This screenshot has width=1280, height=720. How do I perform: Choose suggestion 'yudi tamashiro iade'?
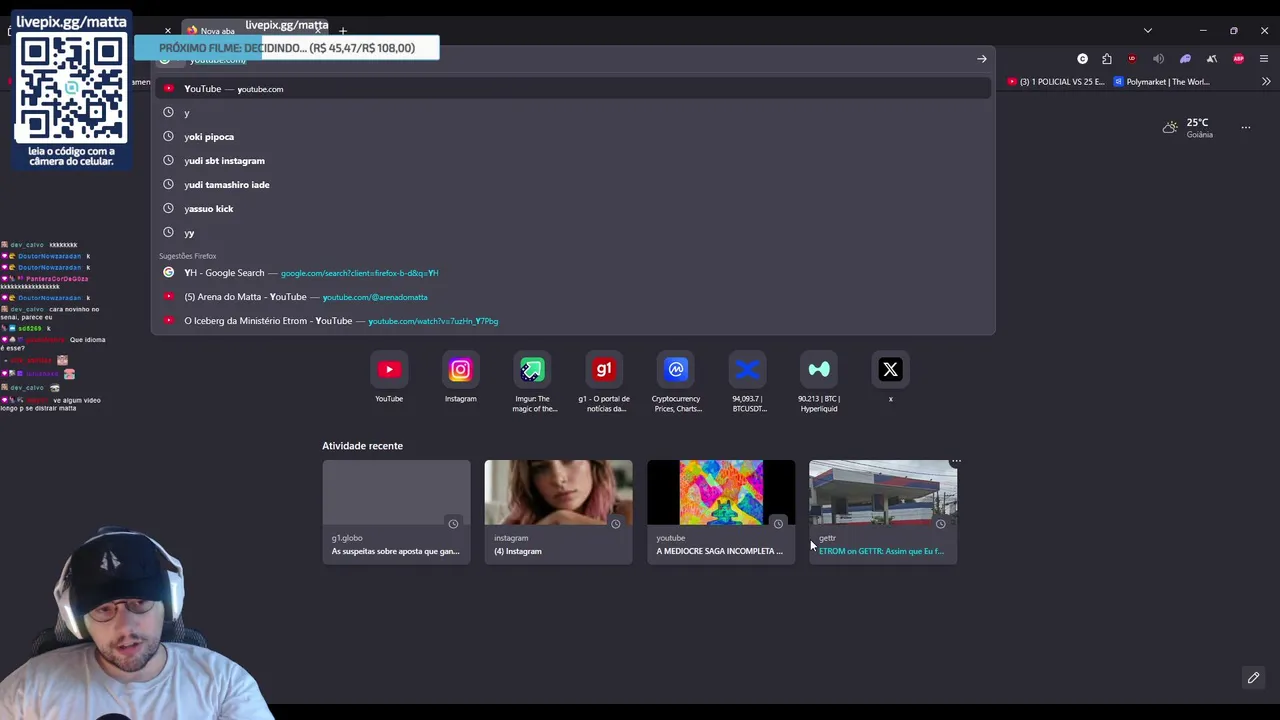[572, 185]
